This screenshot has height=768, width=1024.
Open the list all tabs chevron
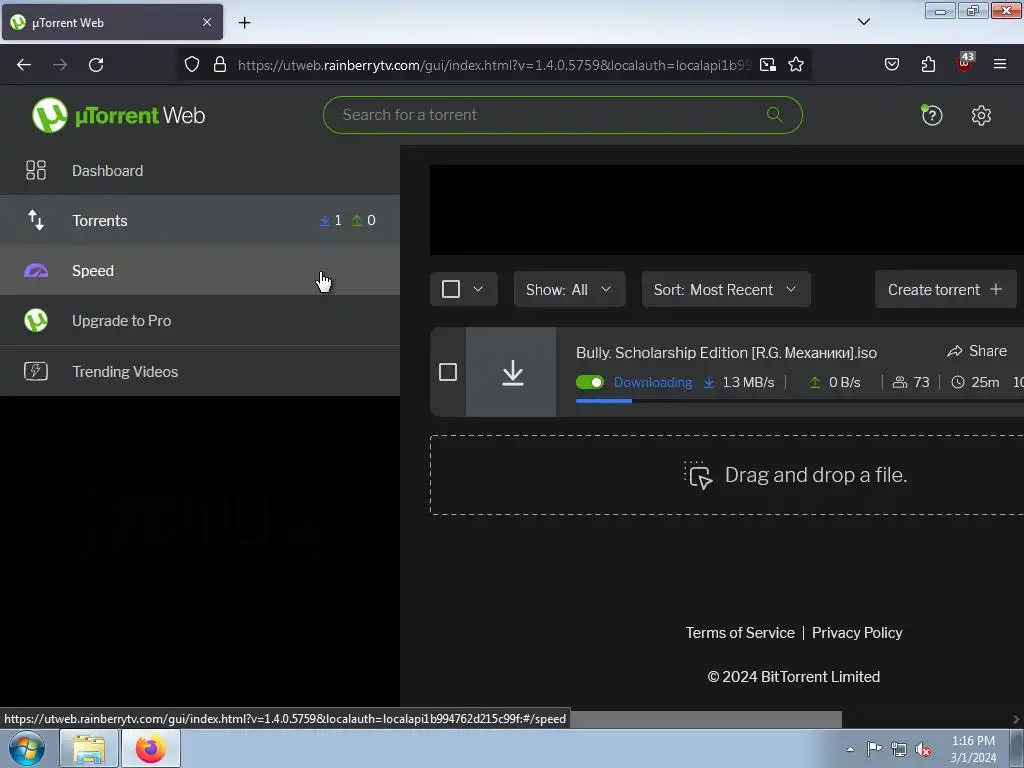click(x=864, y=22)
